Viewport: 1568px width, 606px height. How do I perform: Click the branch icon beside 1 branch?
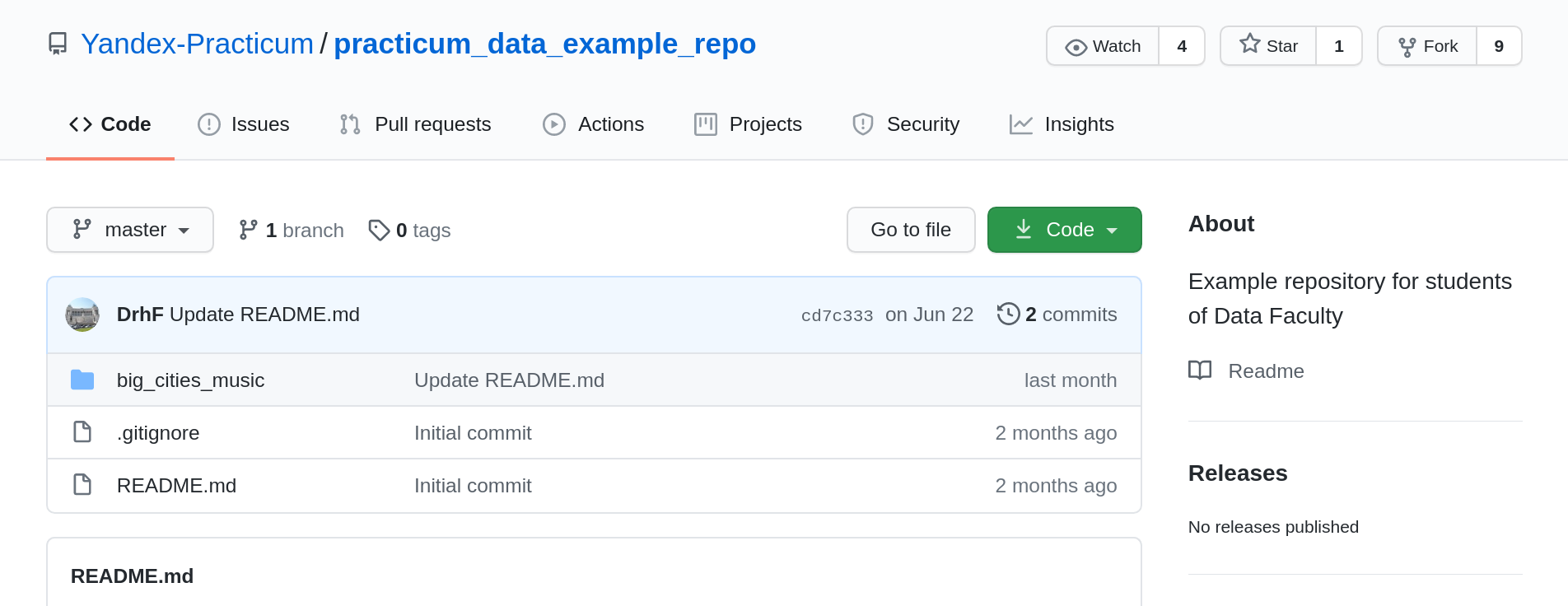click(248, 230)
